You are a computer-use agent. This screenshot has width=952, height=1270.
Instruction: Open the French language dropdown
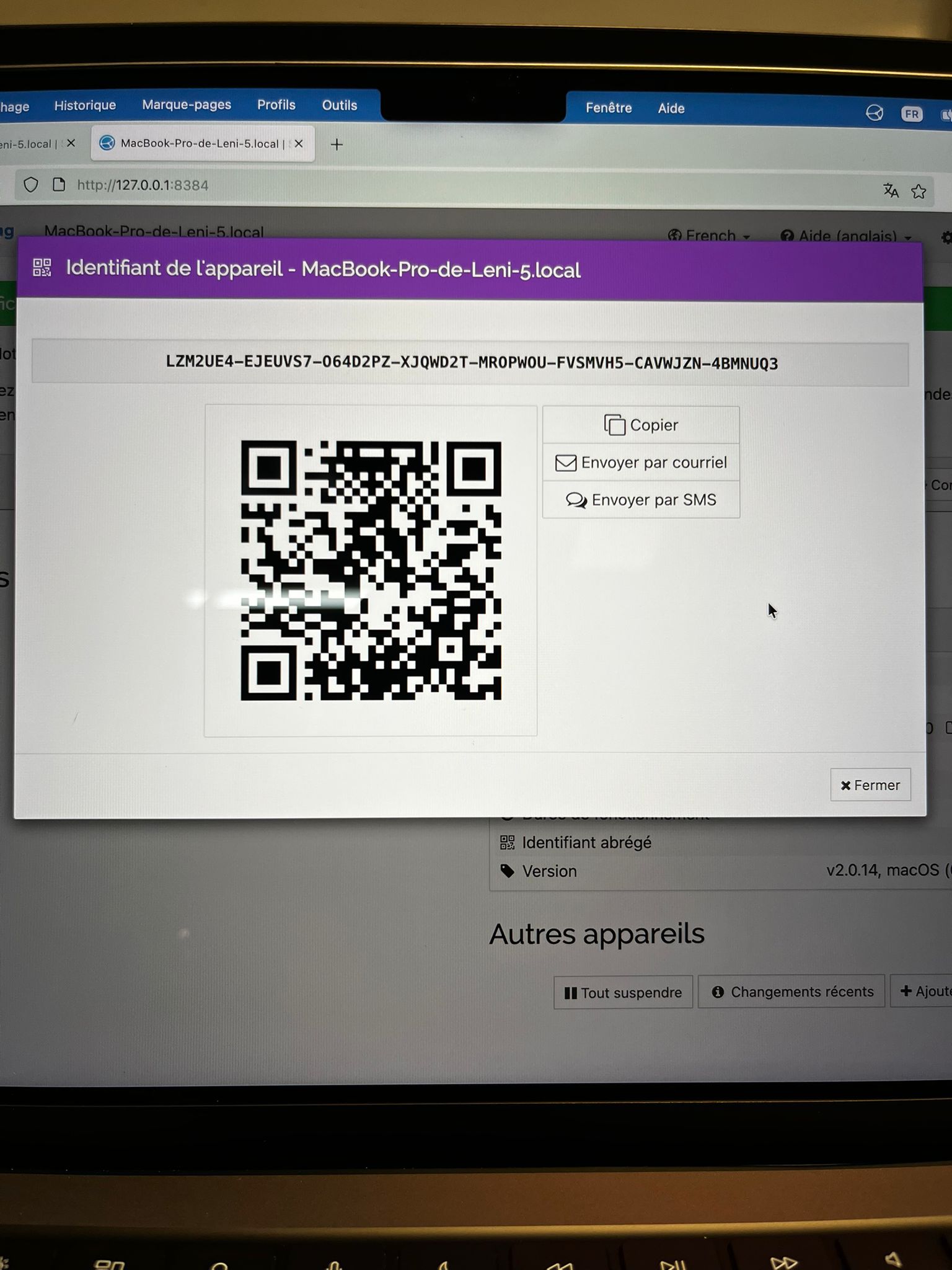click(x=709, y=236)
